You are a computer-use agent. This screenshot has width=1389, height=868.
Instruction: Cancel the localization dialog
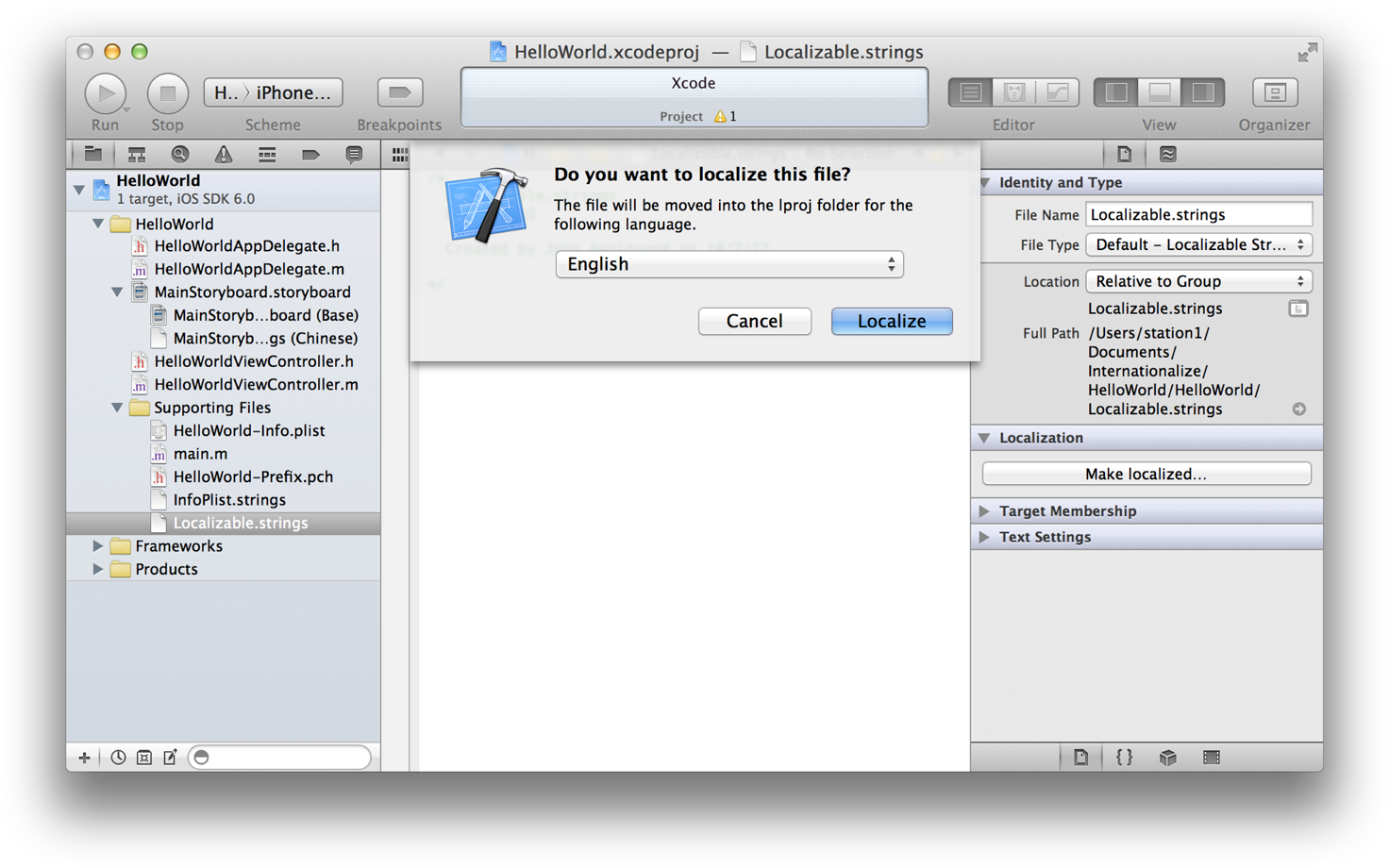point(754,321)
